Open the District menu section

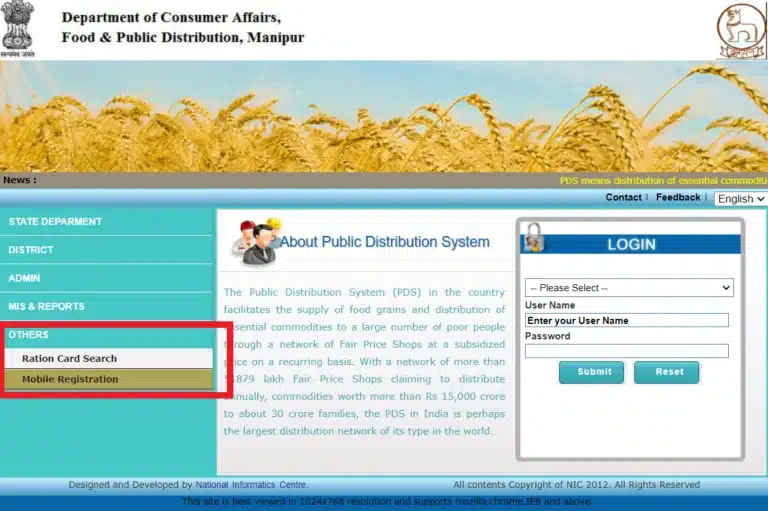(31, 250)
